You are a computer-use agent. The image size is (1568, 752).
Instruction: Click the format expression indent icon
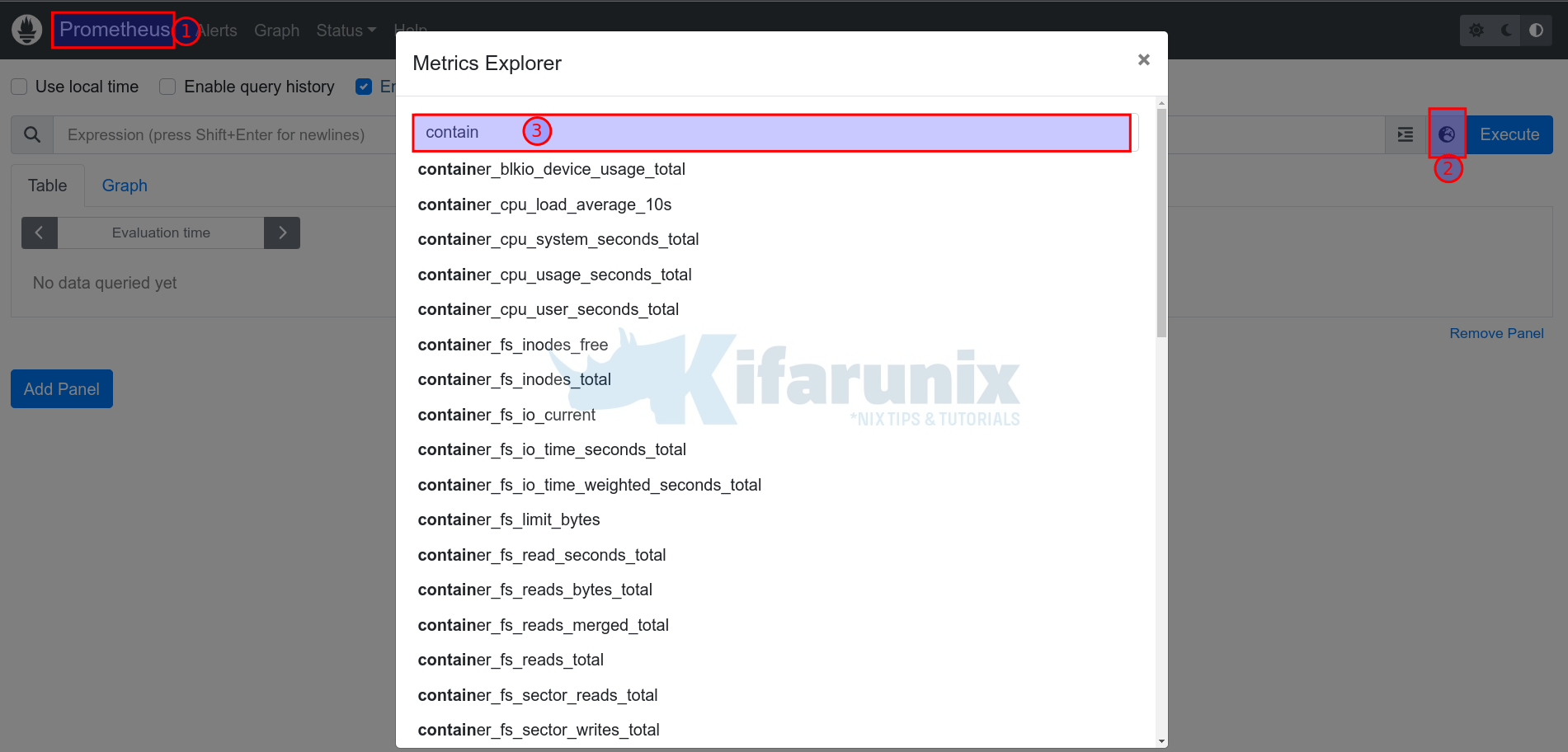point(1406,134)
